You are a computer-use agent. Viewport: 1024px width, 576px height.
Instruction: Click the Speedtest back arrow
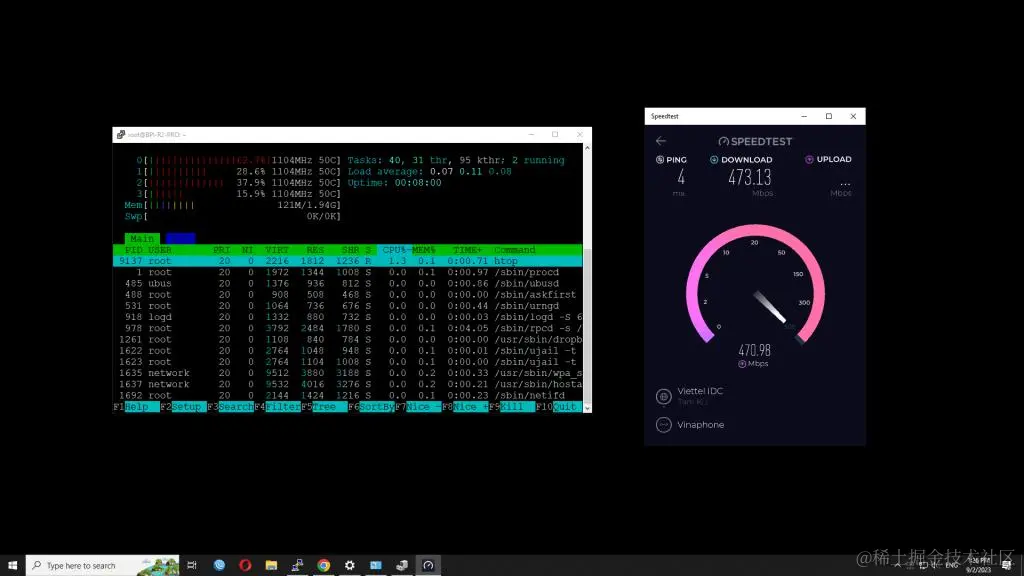click(661, 140)
